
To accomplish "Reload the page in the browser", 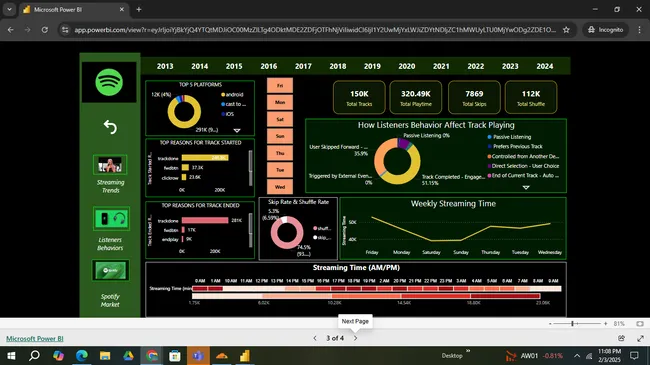I will (45, 30).
